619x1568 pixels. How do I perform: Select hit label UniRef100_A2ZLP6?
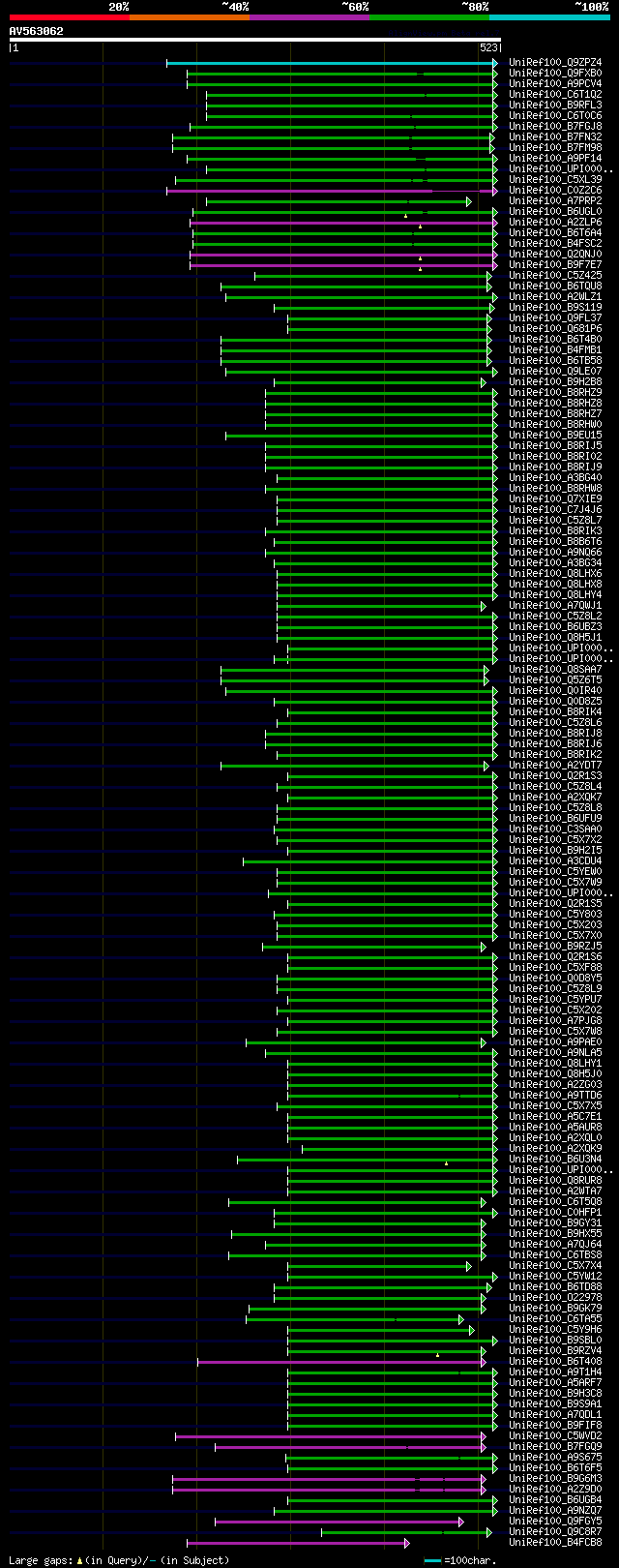[555, 223]
